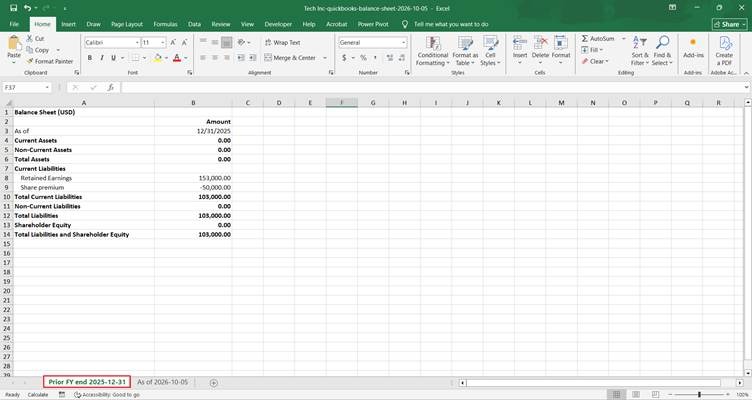Open Sort & Filter
This screenshot has width=752, height=400.
pyautogui.click(x=639, y=51)
